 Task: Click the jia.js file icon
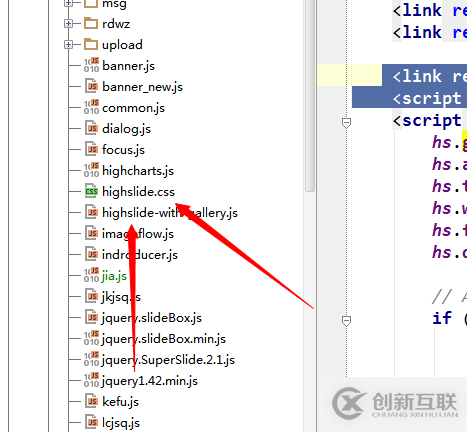click(91, 275)
